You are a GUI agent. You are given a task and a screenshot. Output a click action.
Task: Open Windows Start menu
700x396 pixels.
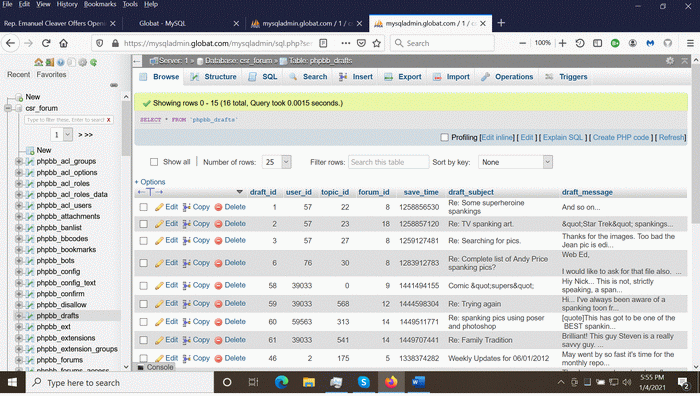(12, 383)
